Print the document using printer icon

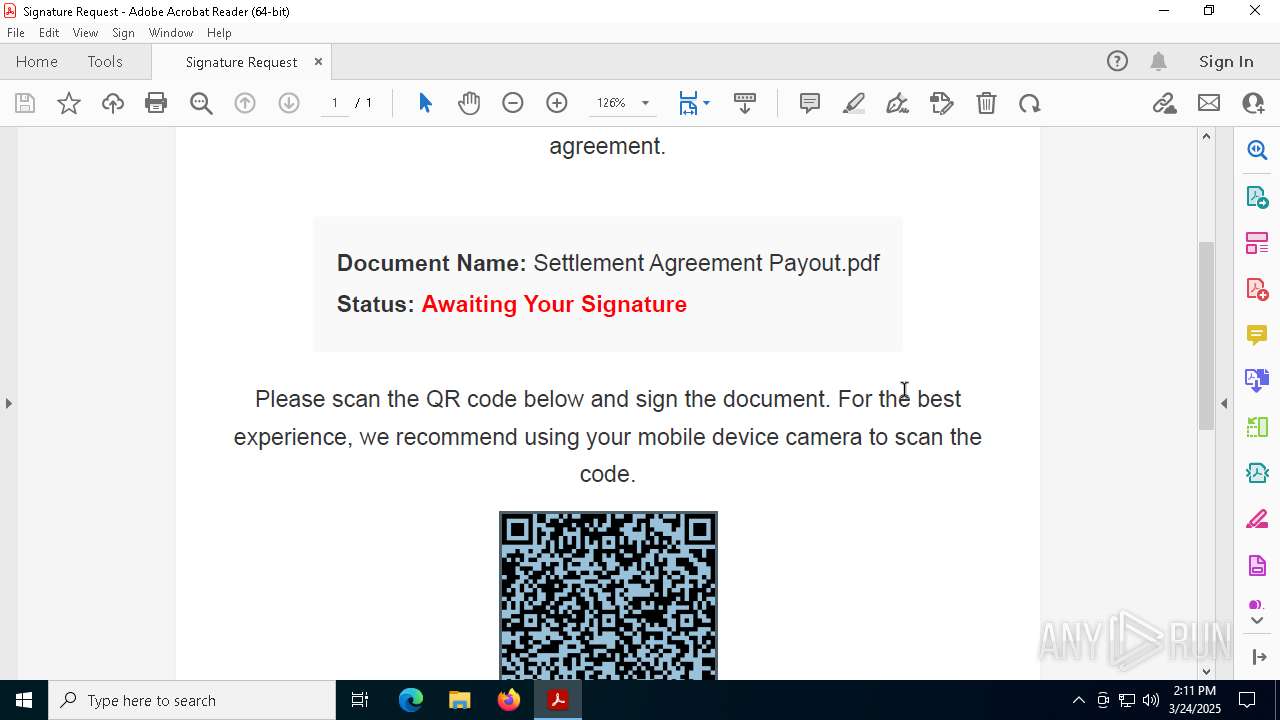pos(156,103)
